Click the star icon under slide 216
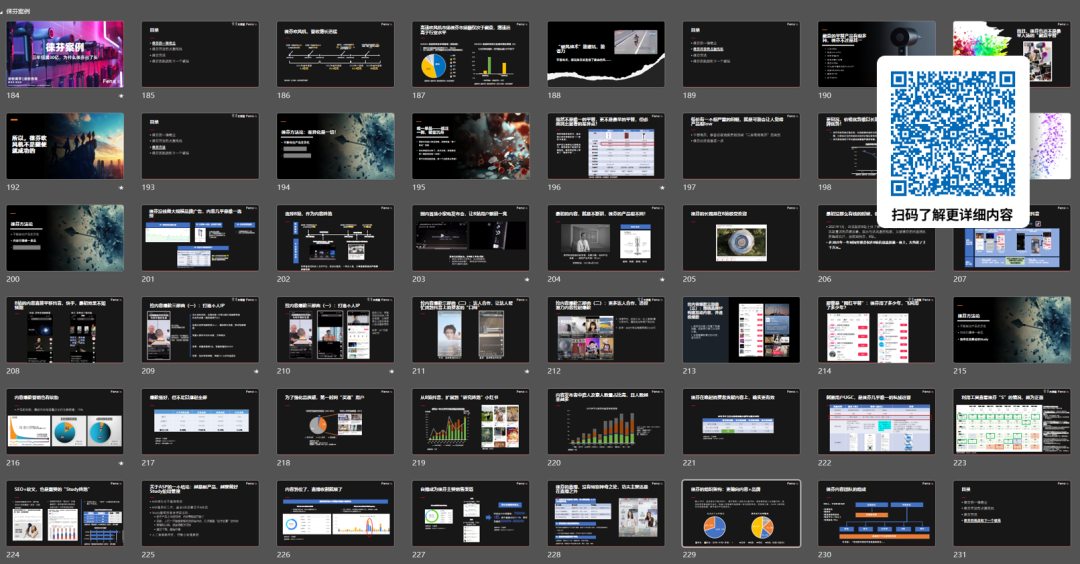This screenshot has width=1080, height=564. (121, 463)
